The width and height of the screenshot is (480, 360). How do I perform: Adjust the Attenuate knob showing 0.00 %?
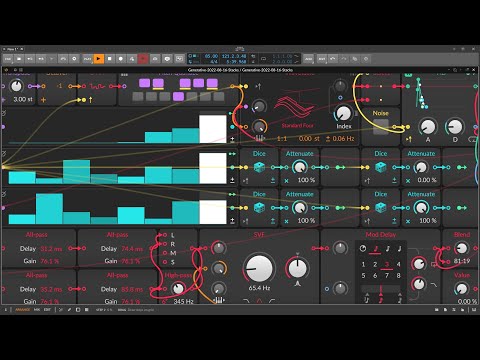(x=421, y=167)
